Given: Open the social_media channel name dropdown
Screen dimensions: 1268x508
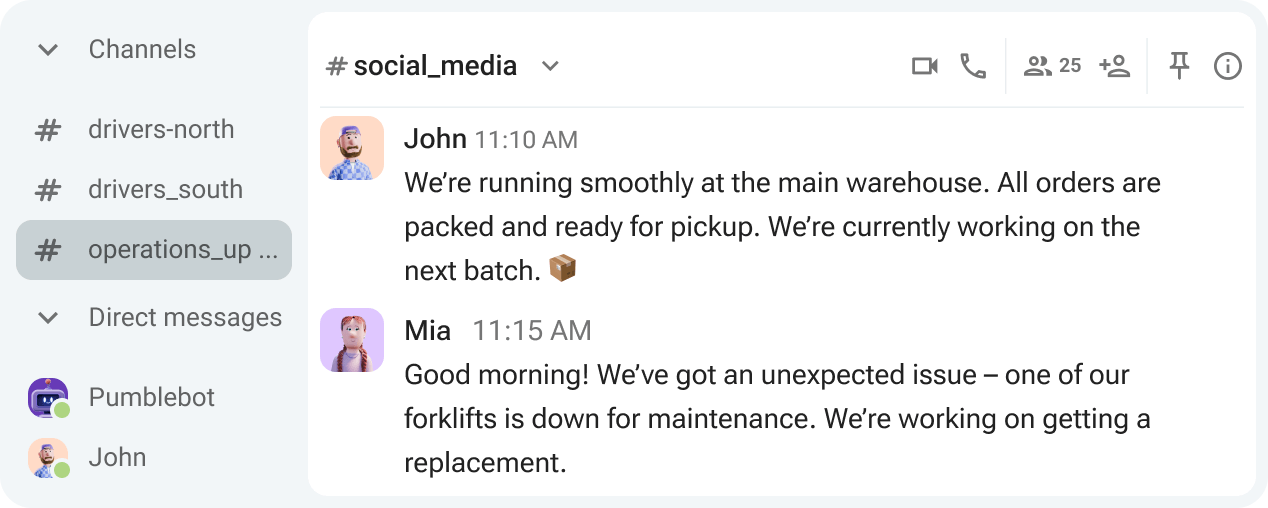Looking at the screenshot, I should tap(549, 66).
